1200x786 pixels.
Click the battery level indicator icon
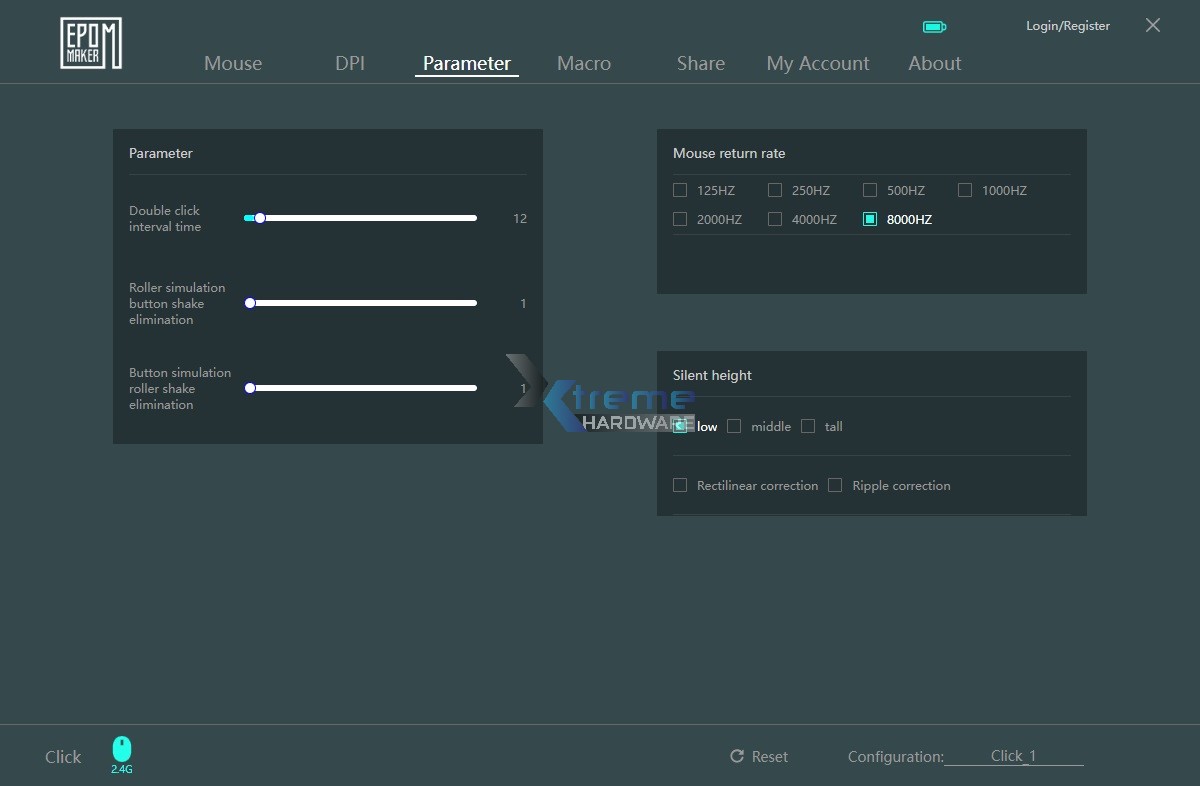(x=934, y=26)
